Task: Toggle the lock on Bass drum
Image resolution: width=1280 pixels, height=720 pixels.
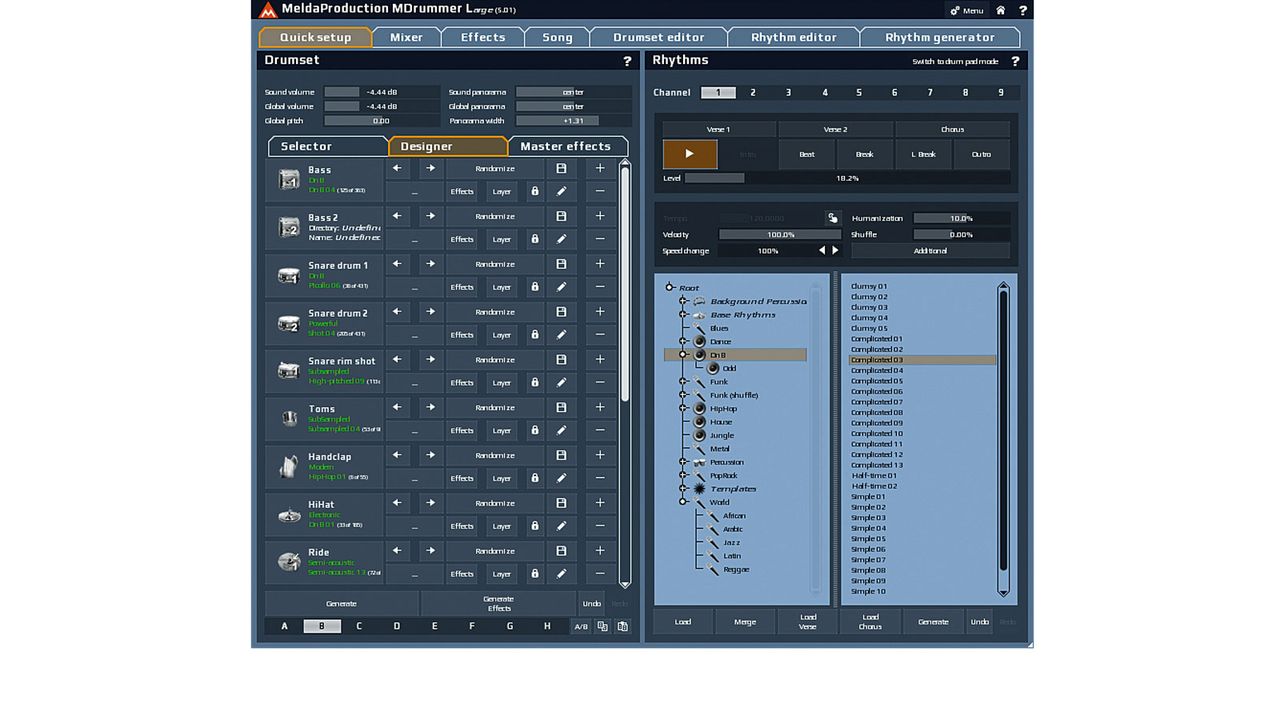Action: [x=535, y=191]
